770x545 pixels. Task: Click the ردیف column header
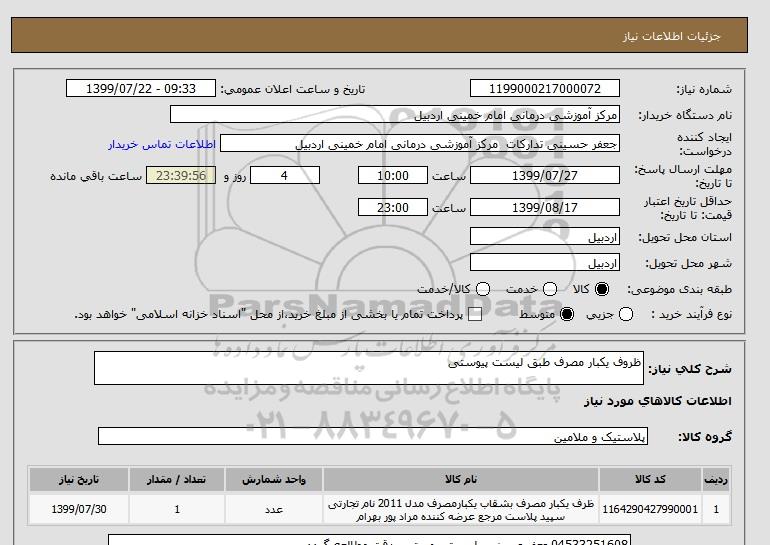click(x=716, y=479)
